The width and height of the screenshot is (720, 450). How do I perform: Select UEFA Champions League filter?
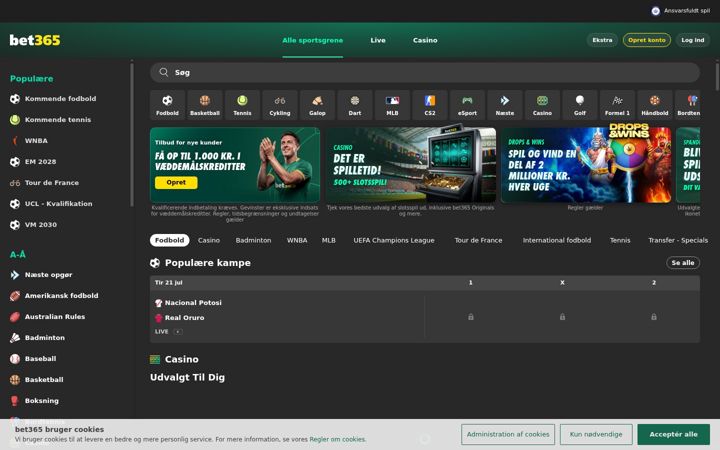(394, 240)
